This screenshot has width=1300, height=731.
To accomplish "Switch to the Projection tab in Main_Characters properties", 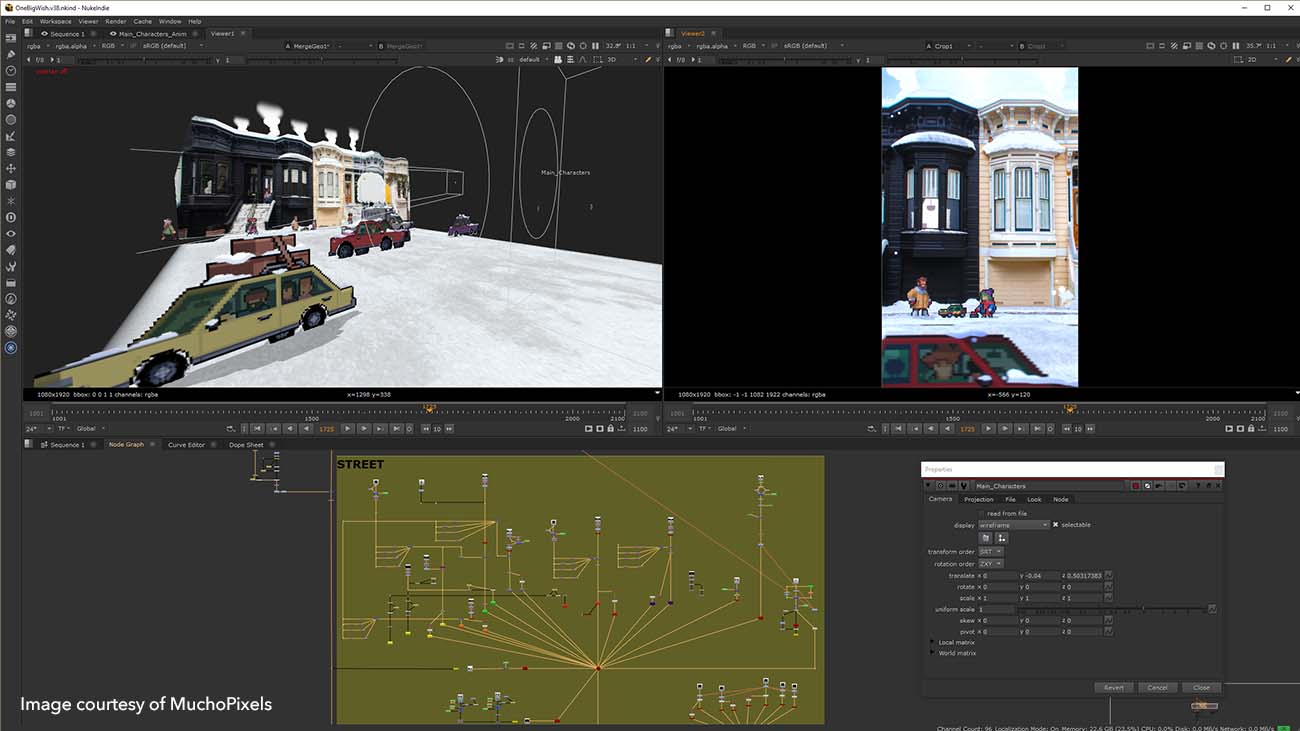I will click(977, 499).
